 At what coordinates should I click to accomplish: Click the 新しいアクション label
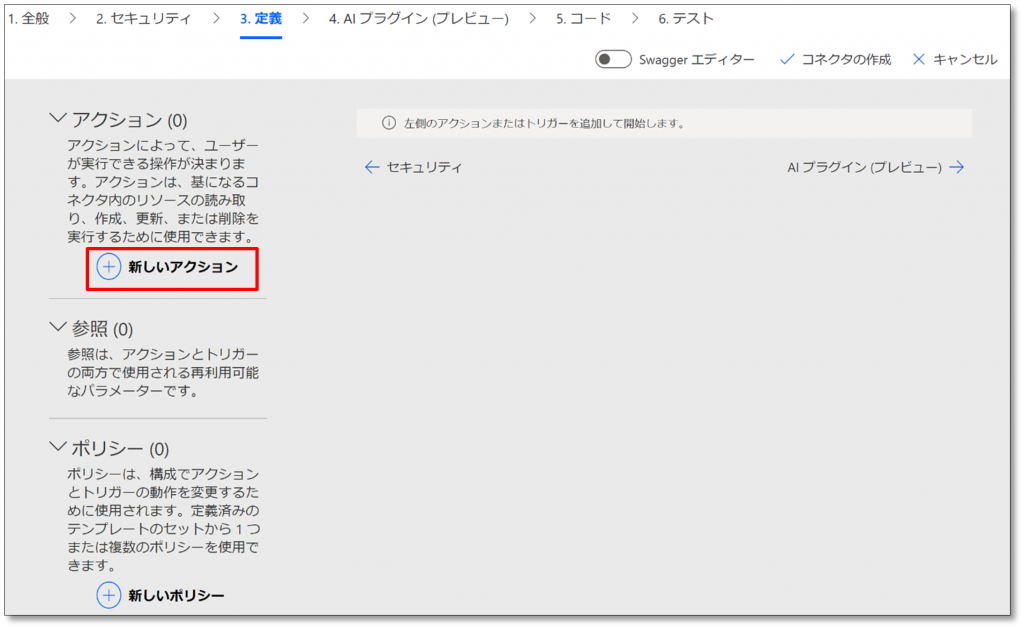click(183, 266)
